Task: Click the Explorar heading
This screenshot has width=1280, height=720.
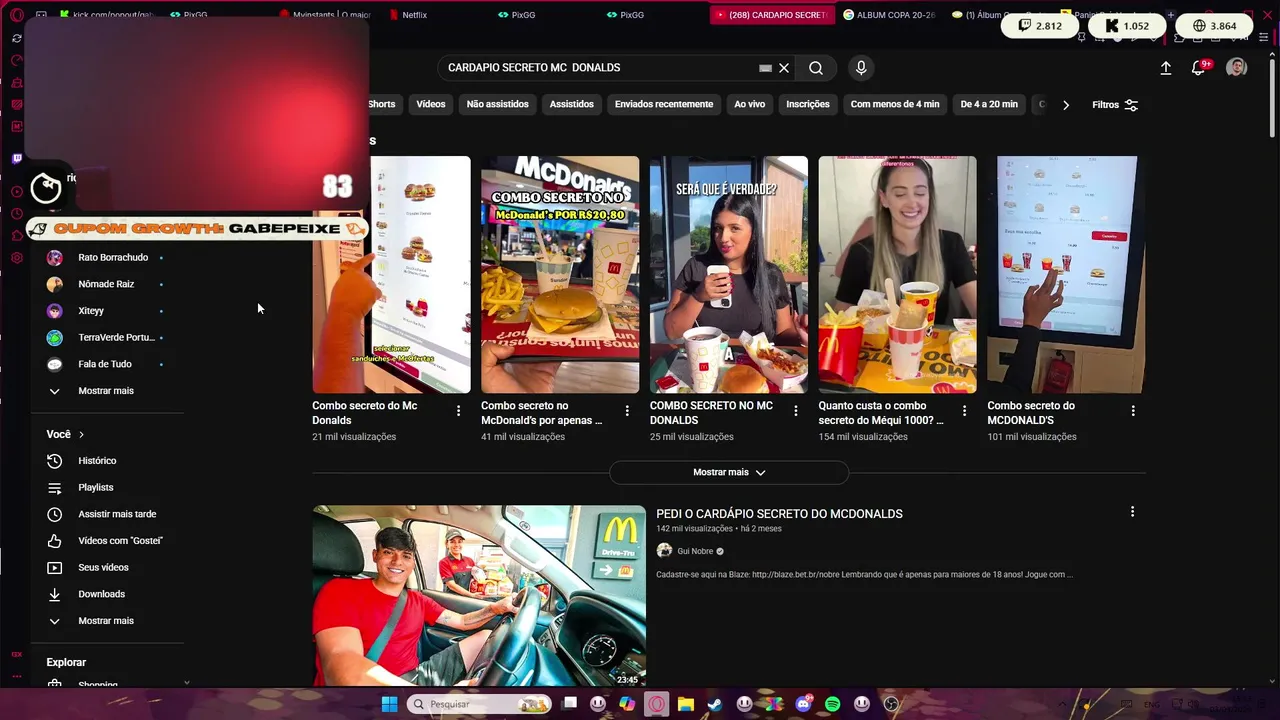Action: (x=66, y=662)
